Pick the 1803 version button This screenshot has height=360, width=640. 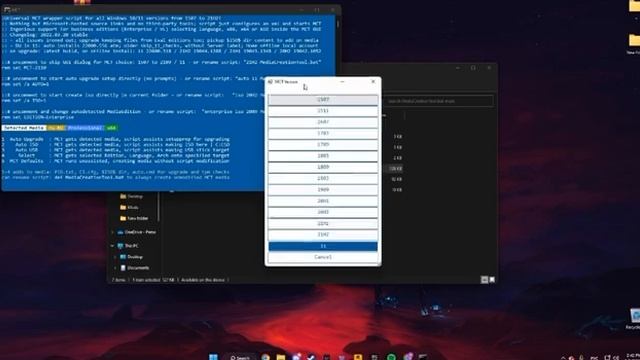click(x=323, y=156)
